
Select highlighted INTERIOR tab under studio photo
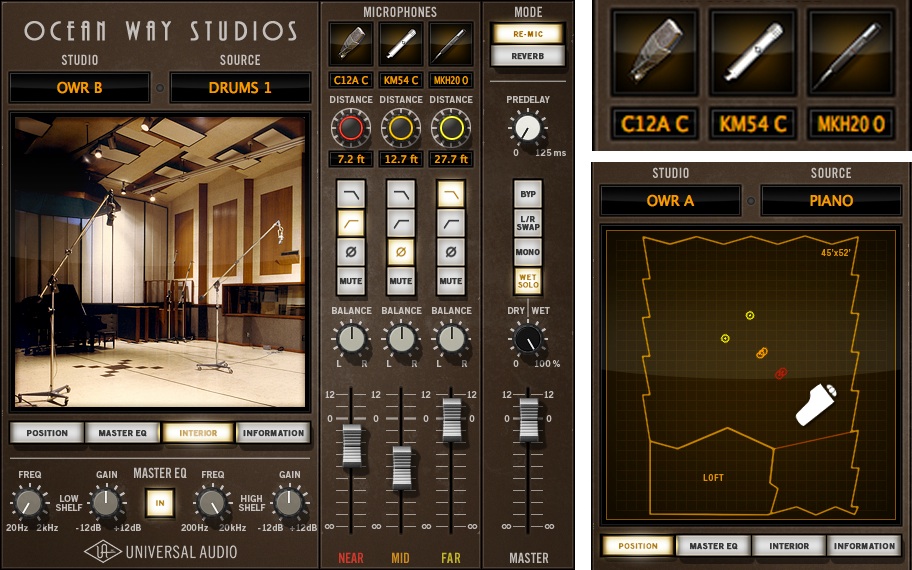198,433
